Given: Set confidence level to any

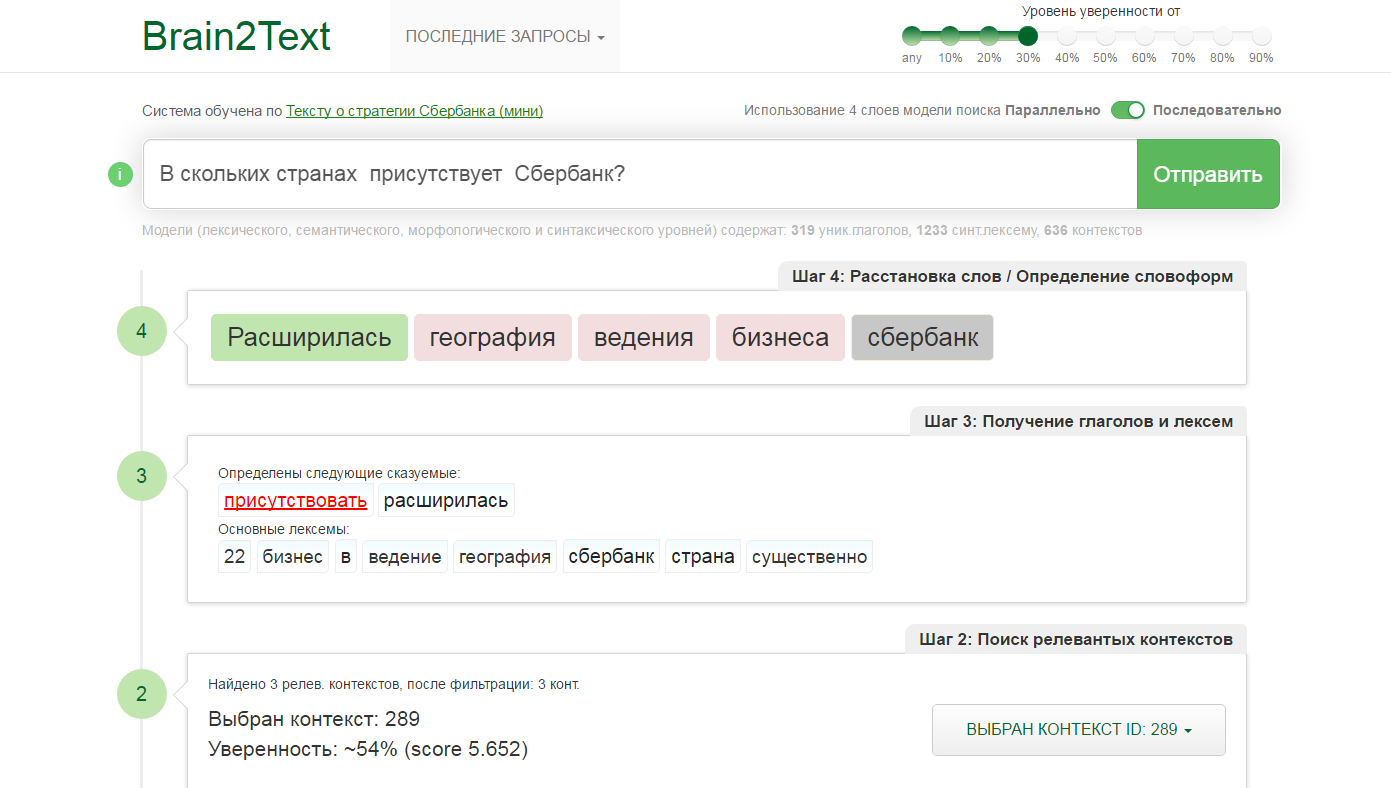Looking at the screenshot, I should click(x=912, y=37).
